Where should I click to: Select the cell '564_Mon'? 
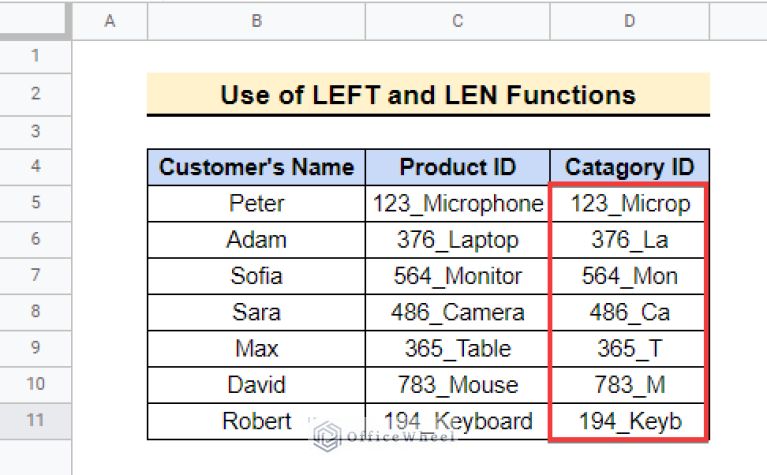630,276
